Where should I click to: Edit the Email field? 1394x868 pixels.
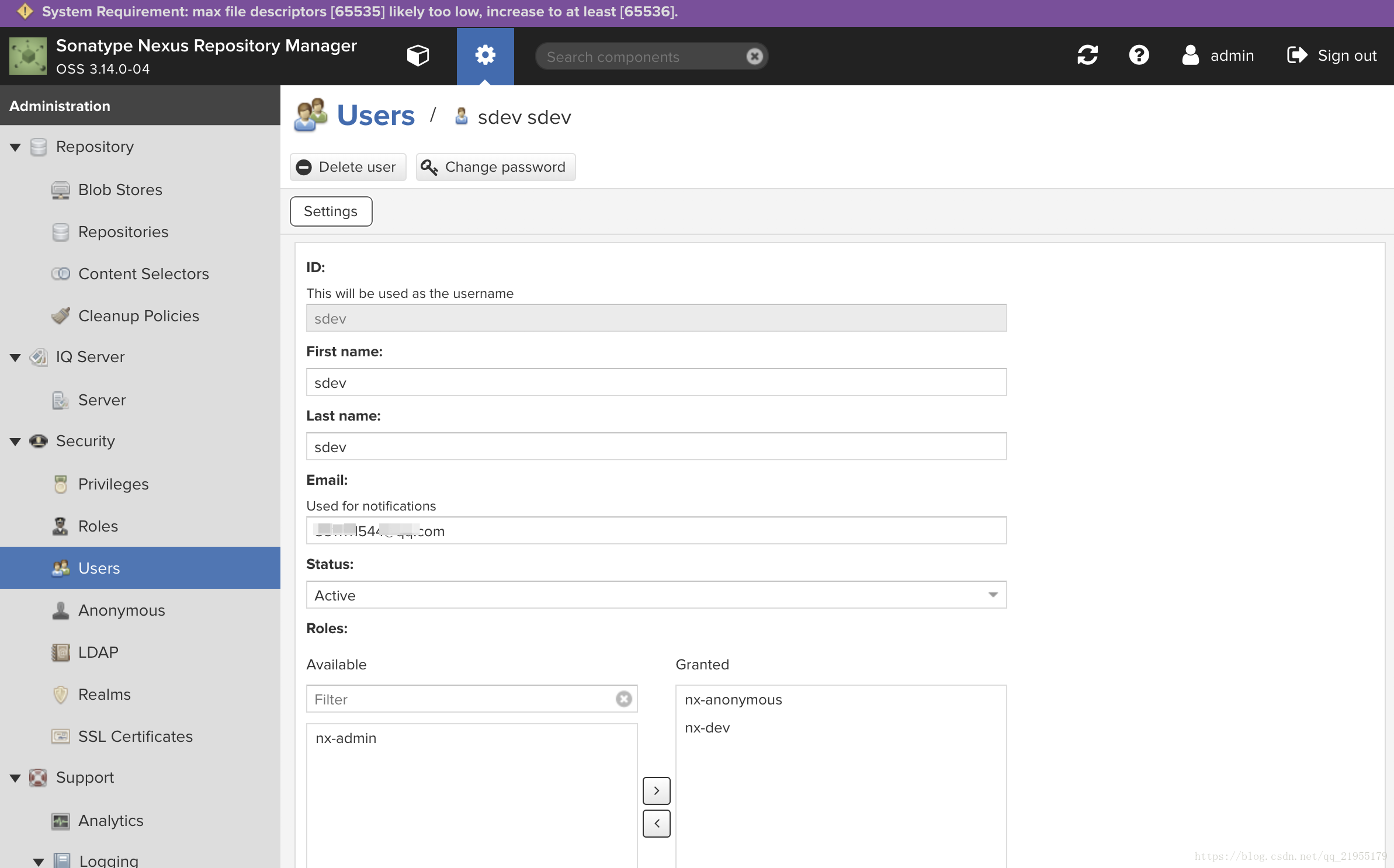pyautogui.click(x=656, y=530)
